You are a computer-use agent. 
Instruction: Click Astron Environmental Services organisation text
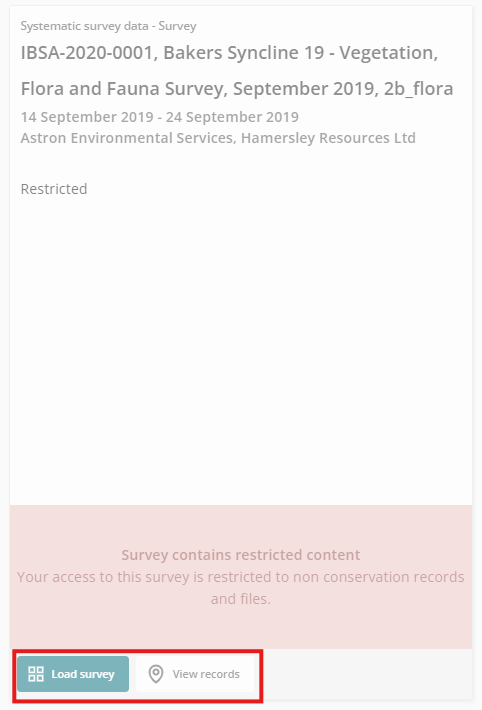click(x=128, y=138)
